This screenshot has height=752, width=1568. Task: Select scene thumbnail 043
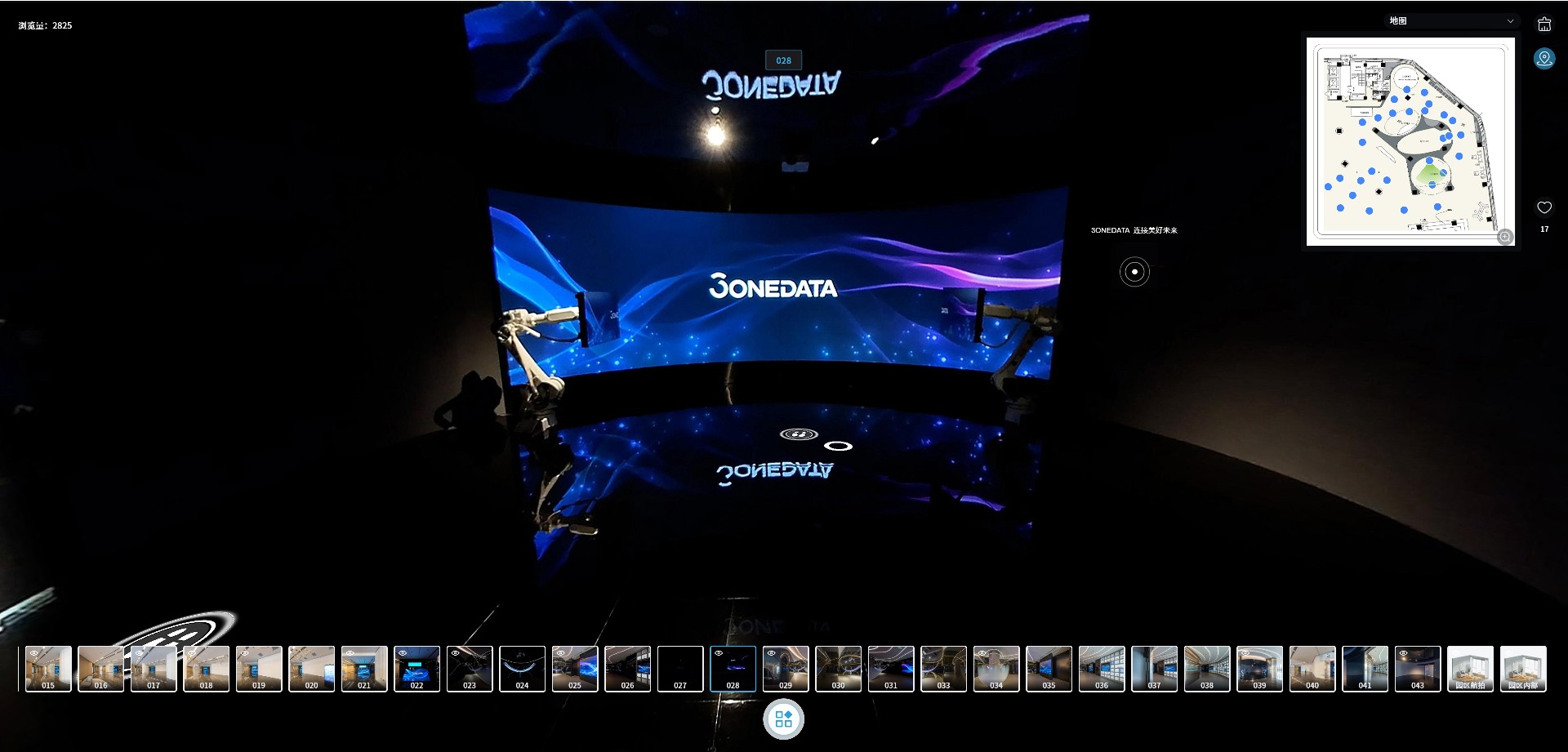pyautogui.click(x=1418, y=669)
